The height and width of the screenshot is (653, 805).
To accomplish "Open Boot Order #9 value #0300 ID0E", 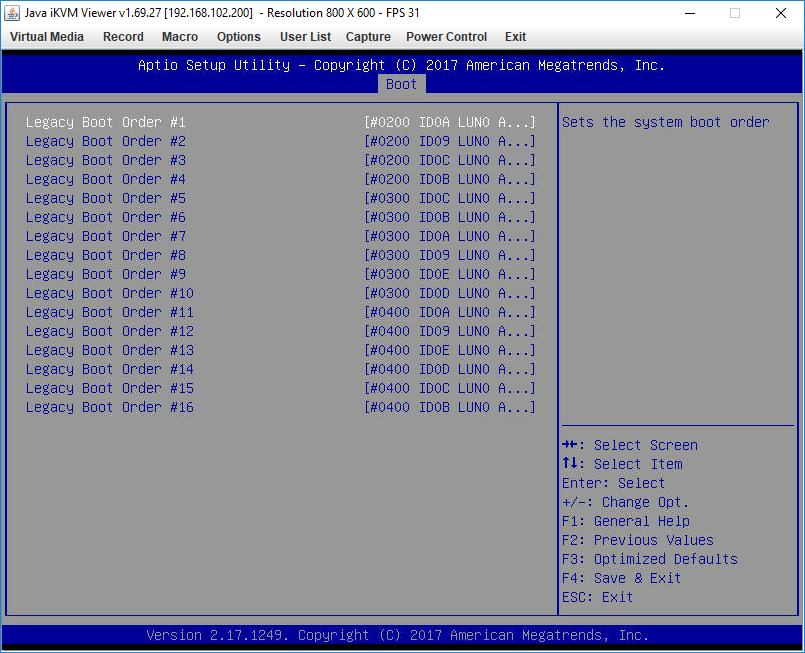I will pos(450,274).
